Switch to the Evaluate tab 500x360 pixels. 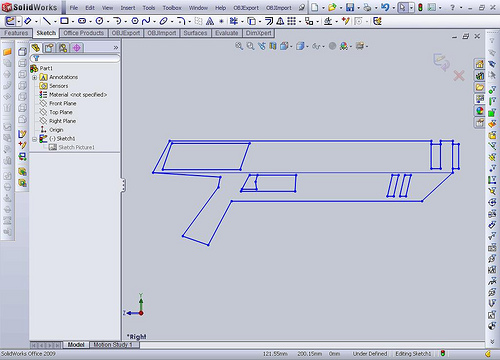(227, 33)
